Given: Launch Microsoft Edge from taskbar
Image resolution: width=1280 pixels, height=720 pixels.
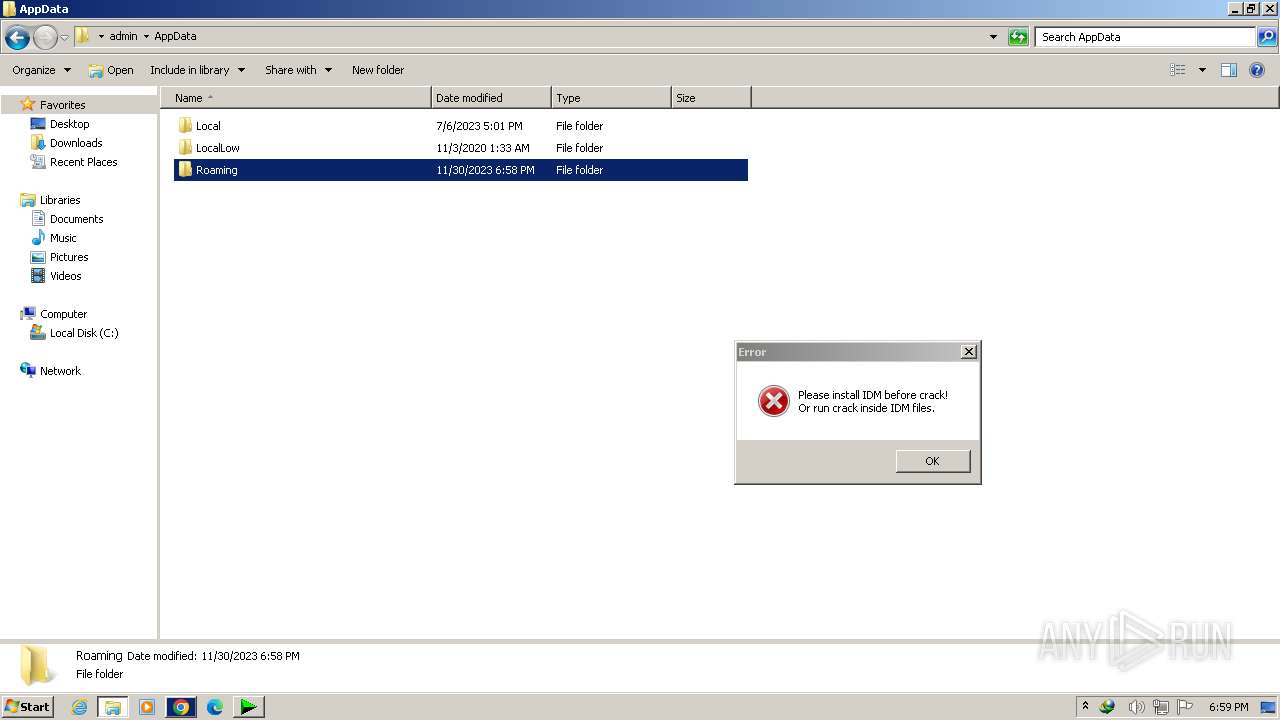Looking at the screenshot, I should (x=215, y=707).
